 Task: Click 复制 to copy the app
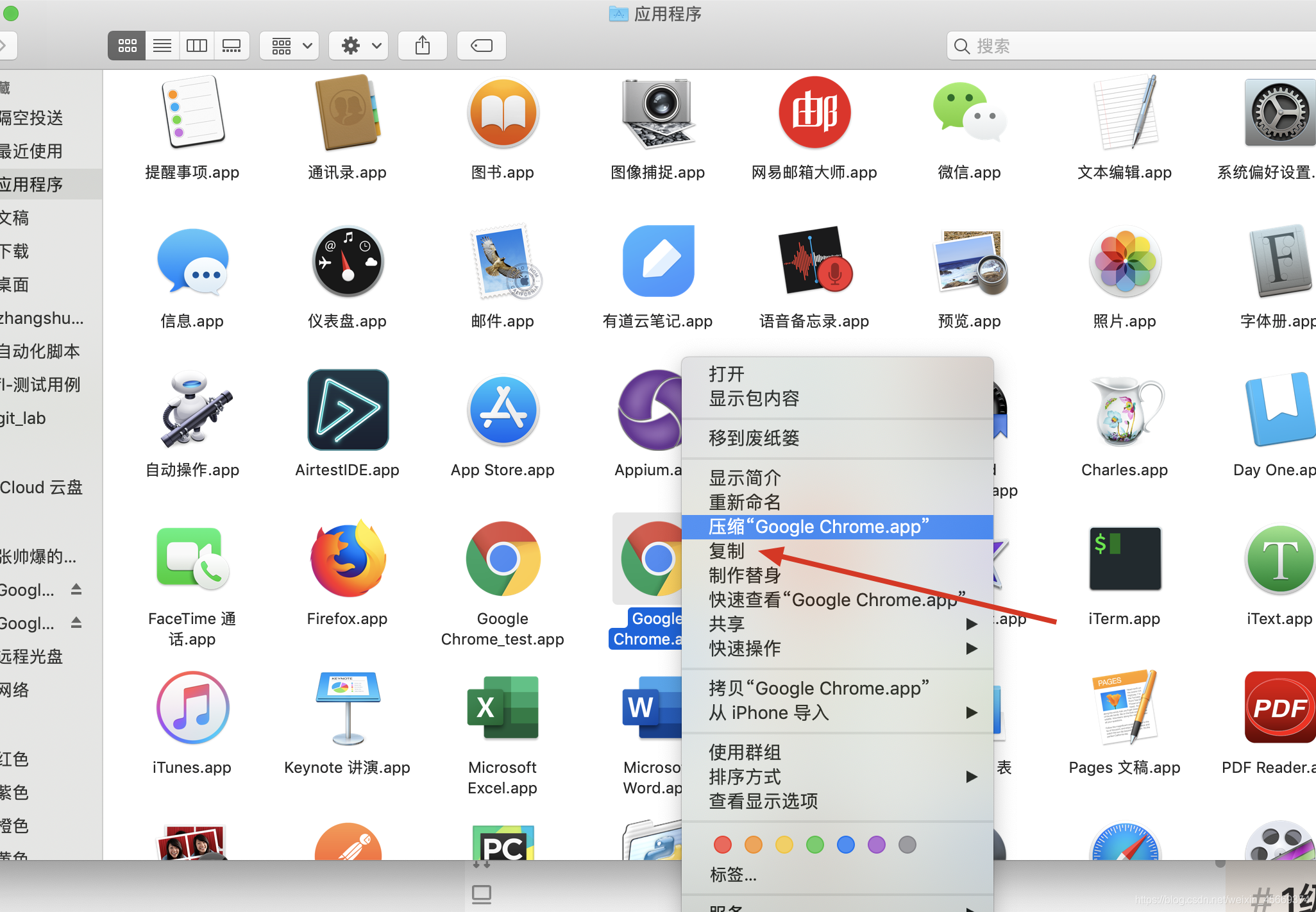(x=728, y=551)
